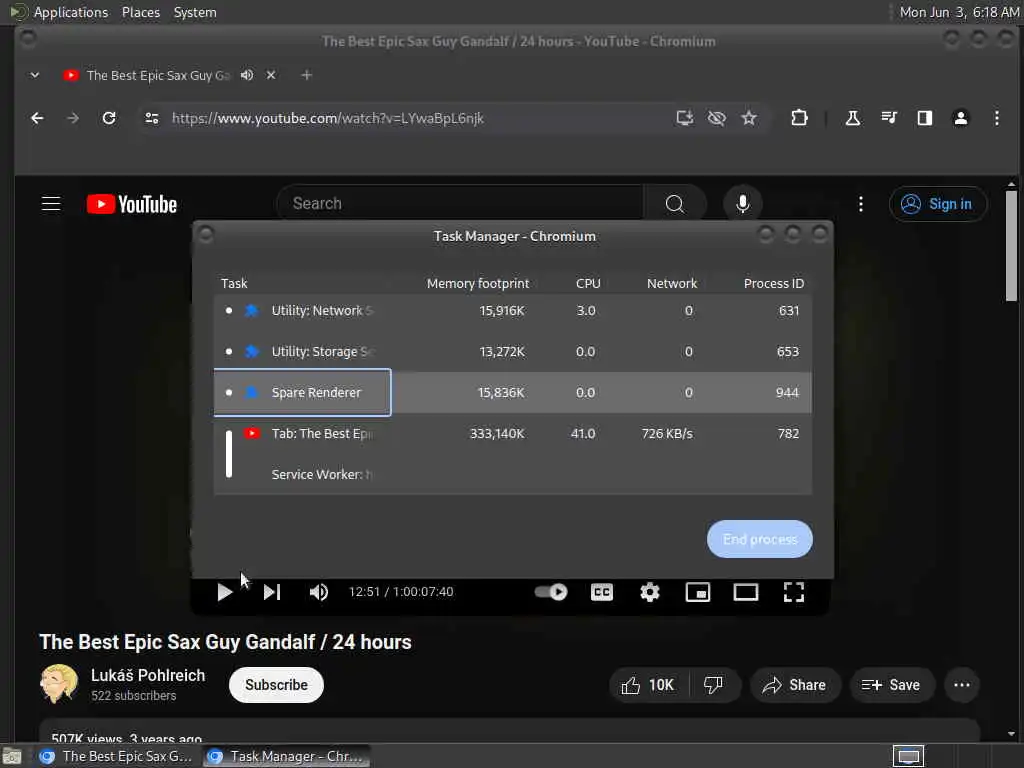Open the Extensions puzzle icon
This screenshot has height=768, width=1024.
[799, 118]
